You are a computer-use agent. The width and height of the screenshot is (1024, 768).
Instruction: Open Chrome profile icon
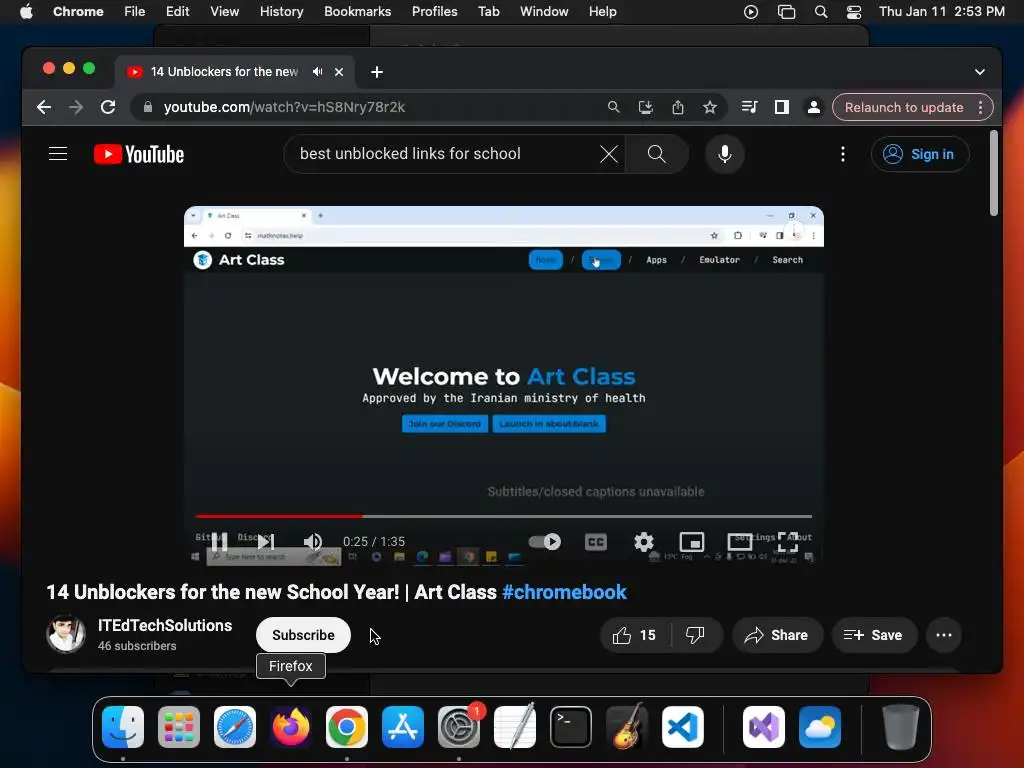point(814,107)
